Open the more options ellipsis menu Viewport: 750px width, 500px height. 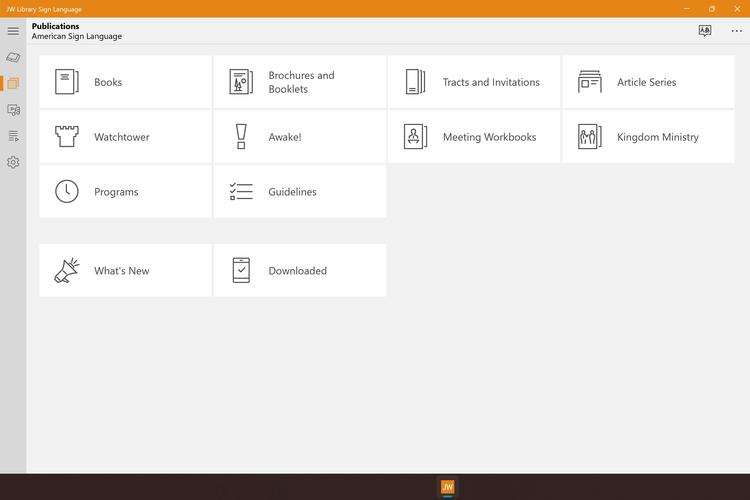[736, 31]
